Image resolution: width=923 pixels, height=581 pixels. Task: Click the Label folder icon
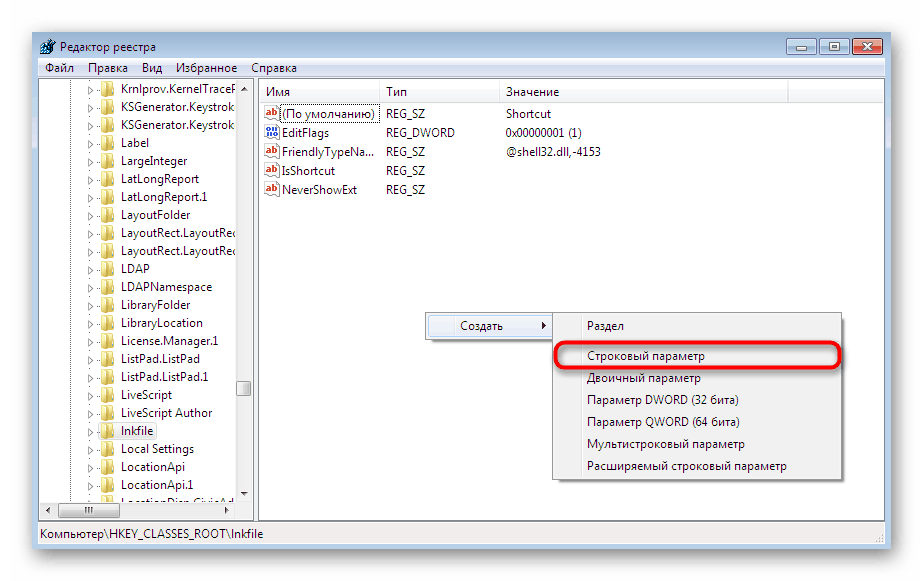[x=107, y=142]
